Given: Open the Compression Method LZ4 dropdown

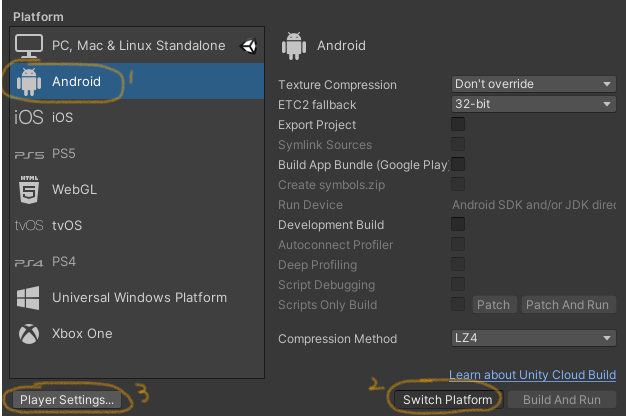Looking at the screenshot, I should [x=533, y=338].
